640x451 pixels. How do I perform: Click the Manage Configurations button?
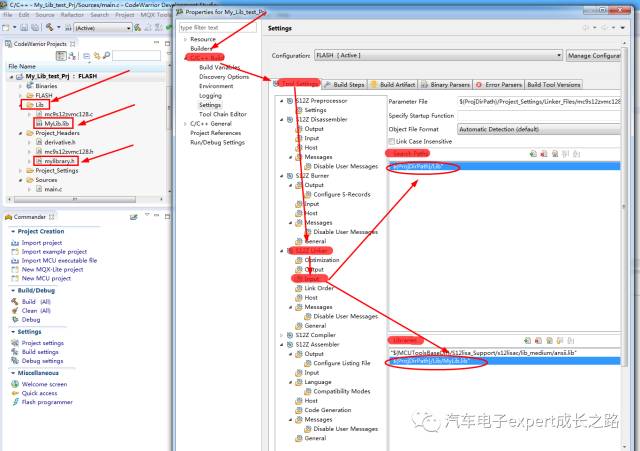(x=594, y=55)
